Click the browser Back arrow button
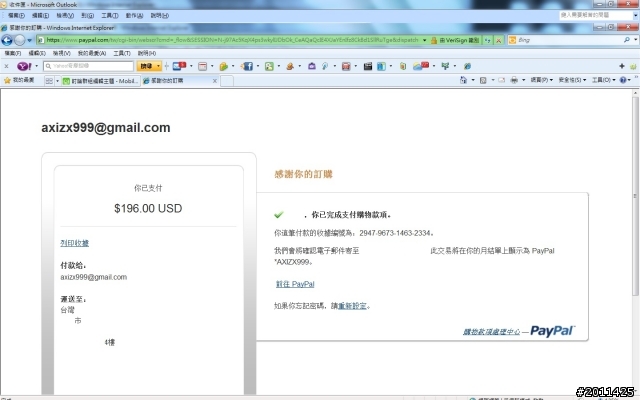The image size is (640, 400). click(7, 40)
